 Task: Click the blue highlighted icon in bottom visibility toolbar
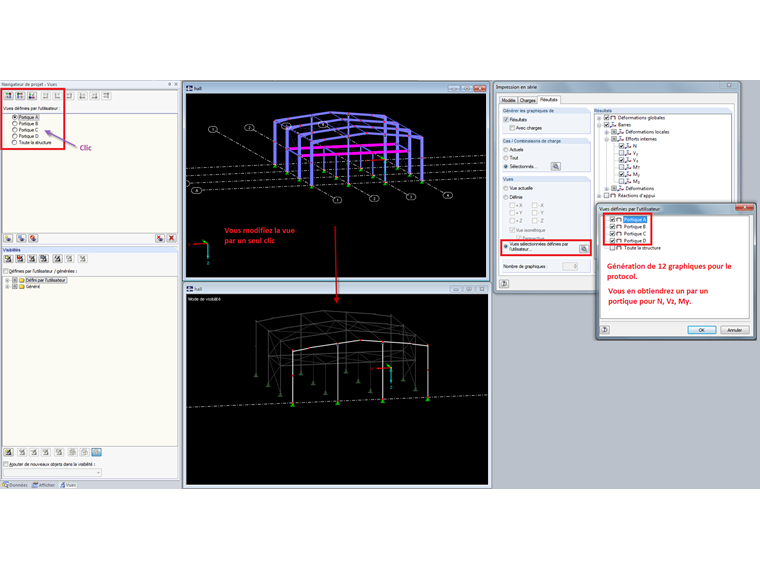click(x=96, y=452)
